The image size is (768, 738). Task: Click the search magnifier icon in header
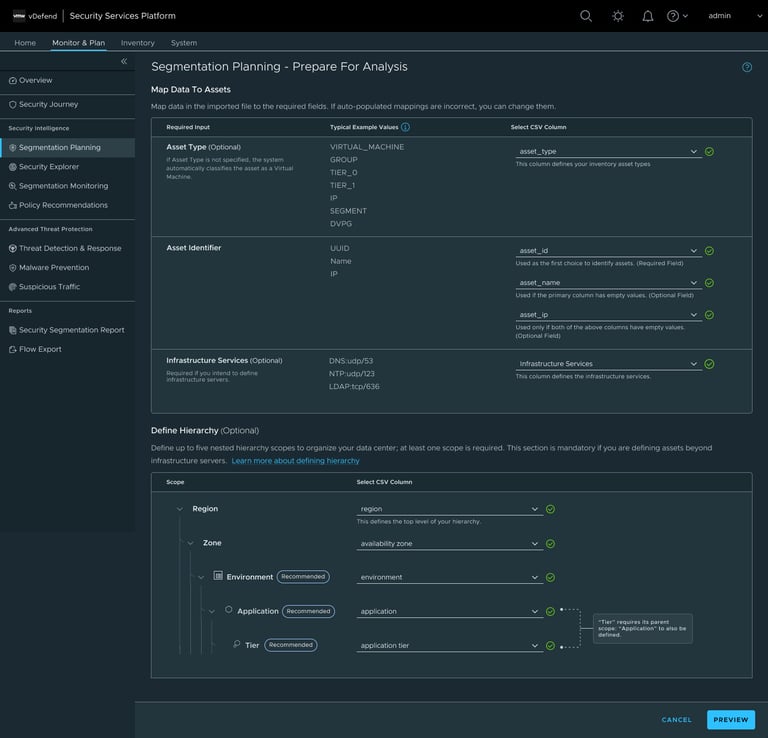tap(586, 16)
